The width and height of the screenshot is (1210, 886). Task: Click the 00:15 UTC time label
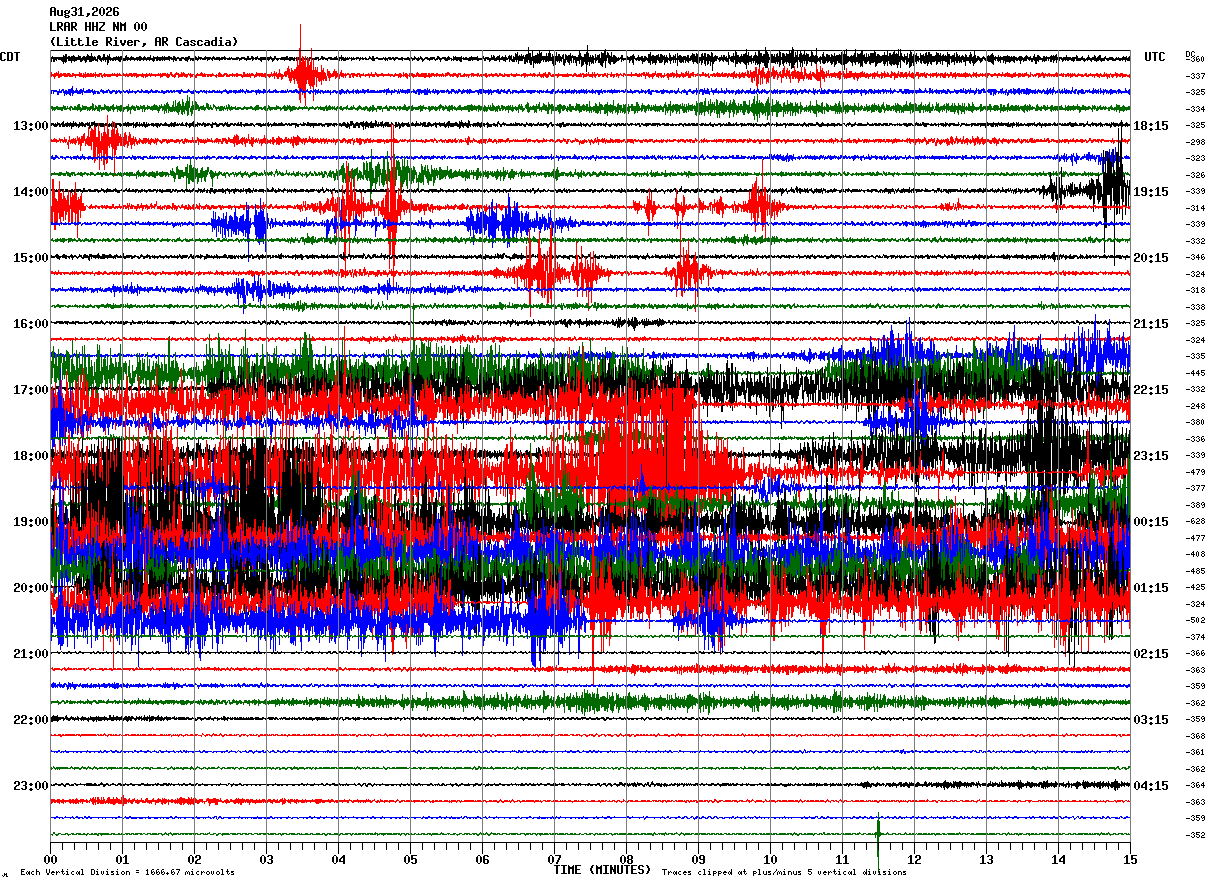tap(1151, 521)
